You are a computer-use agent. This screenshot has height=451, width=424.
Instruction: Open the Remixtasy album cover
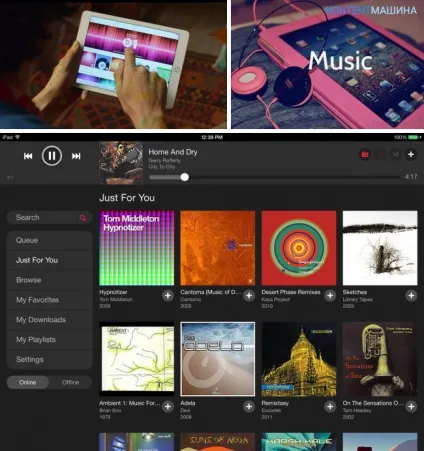click(299, 359)
